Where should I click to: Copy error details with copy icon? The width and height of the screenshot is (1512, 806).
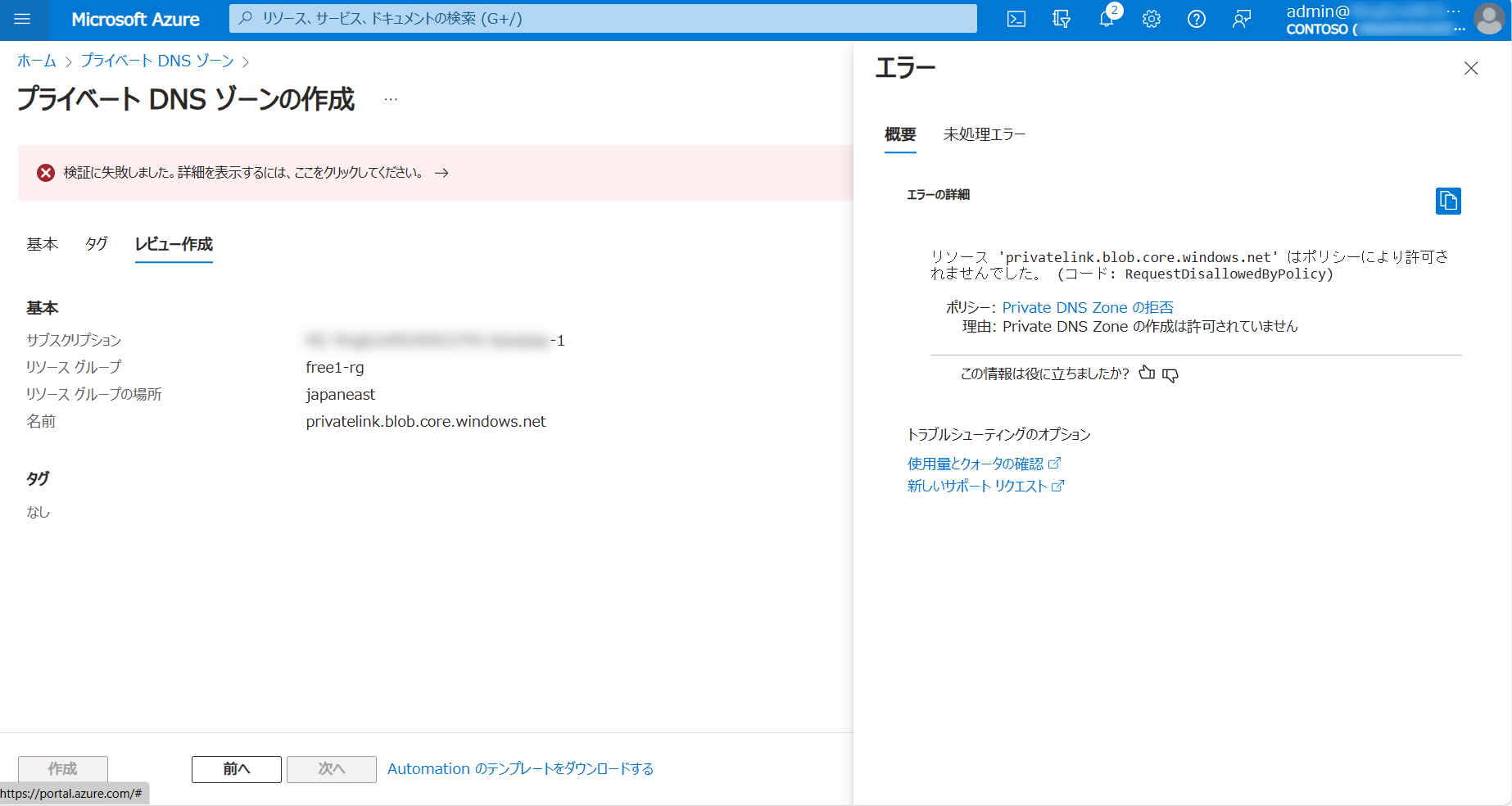tap(1448, 201)
